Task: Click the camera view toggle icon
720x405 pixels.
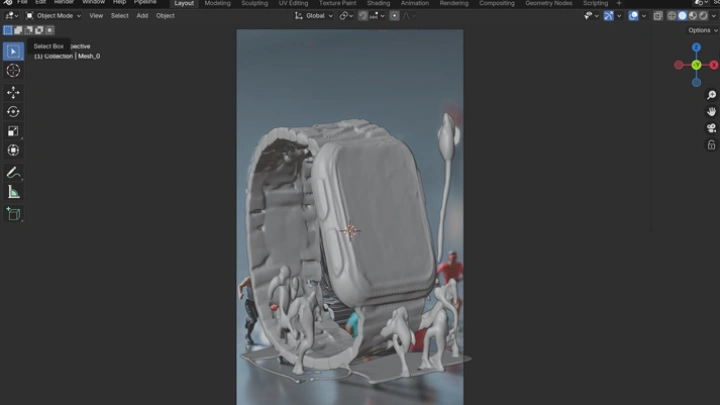Action: [x=711, y=128]
